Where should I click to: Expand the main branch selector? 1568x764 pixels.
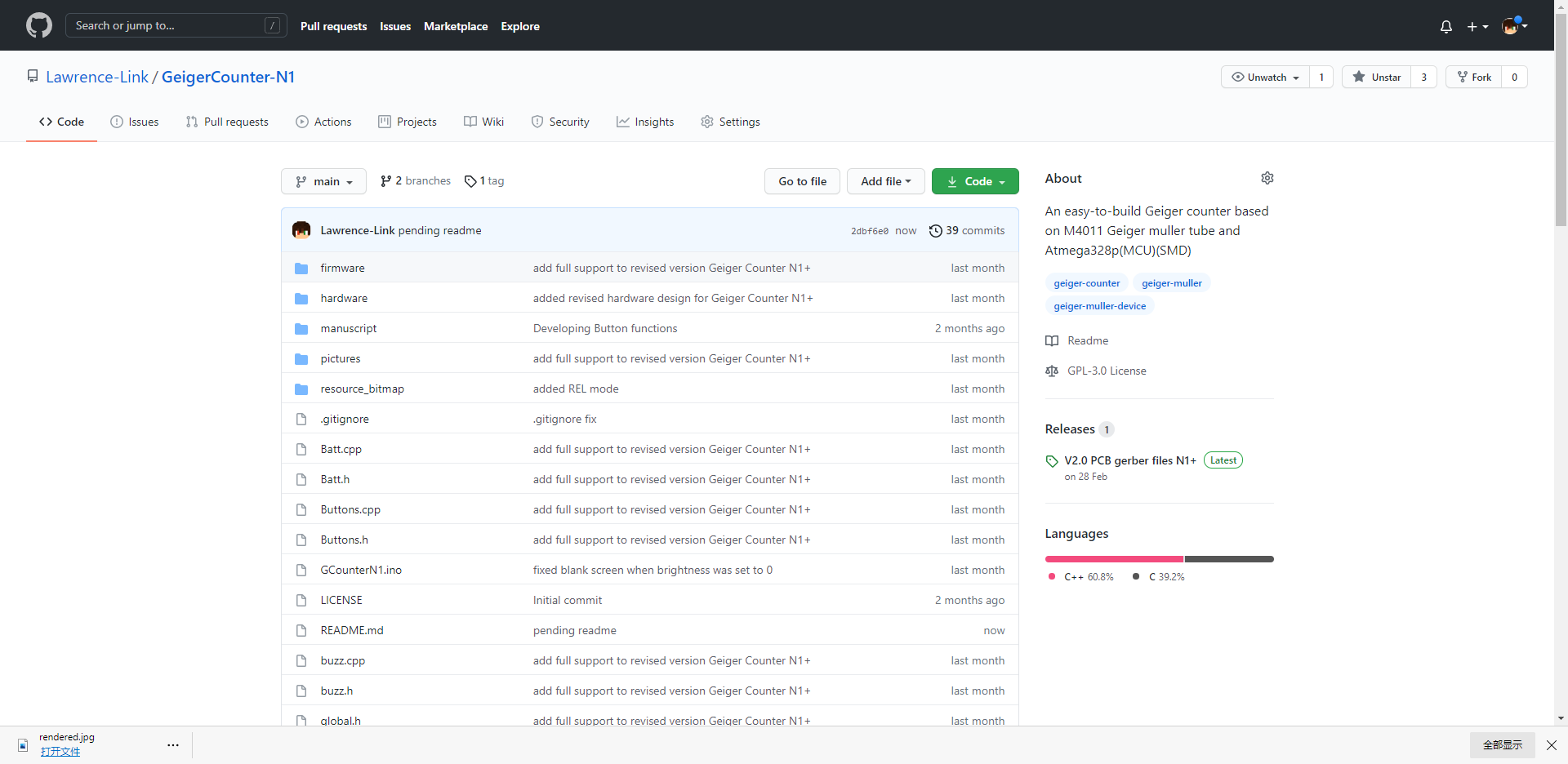click(323, 181)
